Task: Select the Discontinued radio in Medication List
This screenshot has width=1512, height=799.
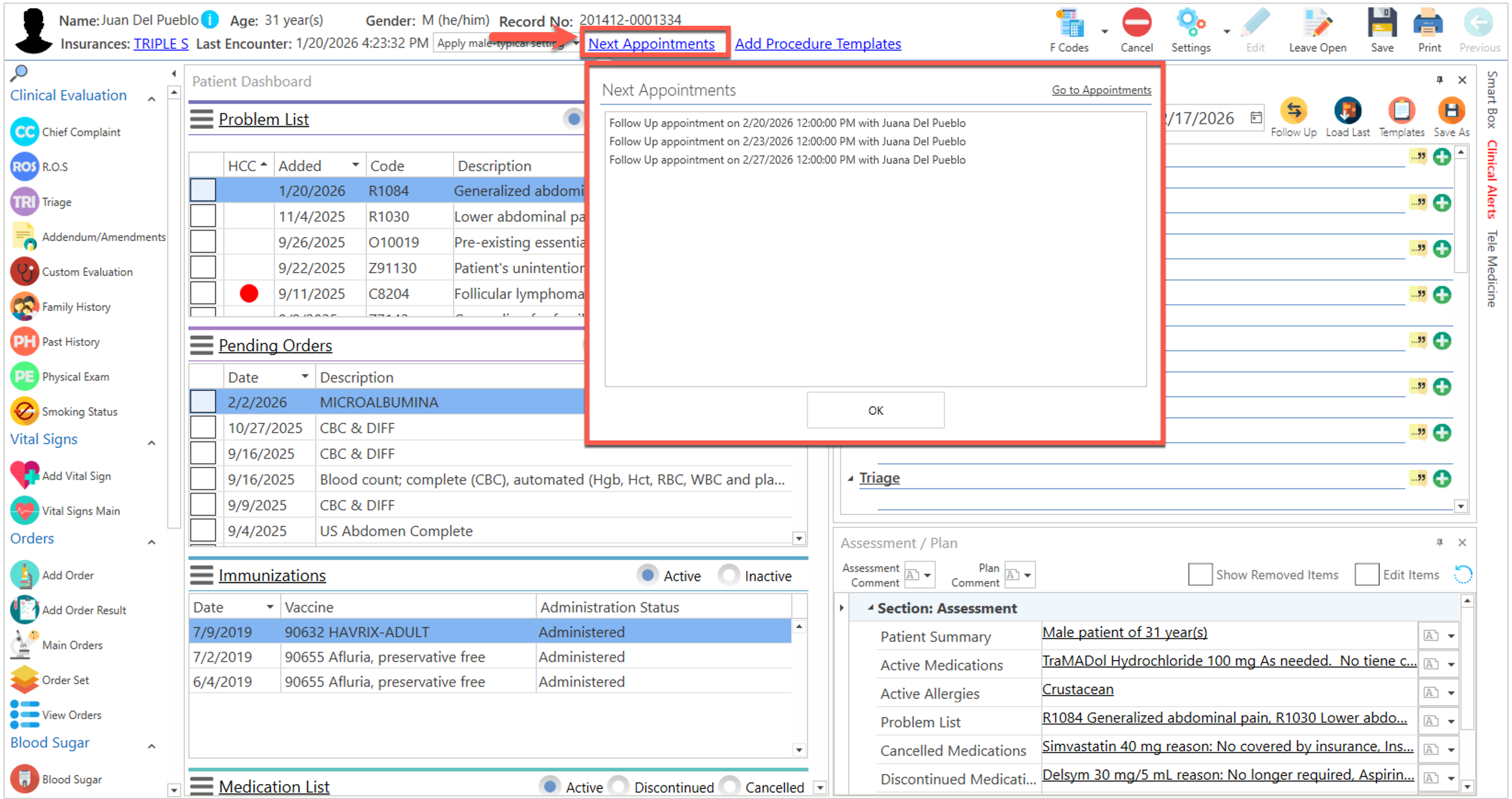Action: pos(618,787)
